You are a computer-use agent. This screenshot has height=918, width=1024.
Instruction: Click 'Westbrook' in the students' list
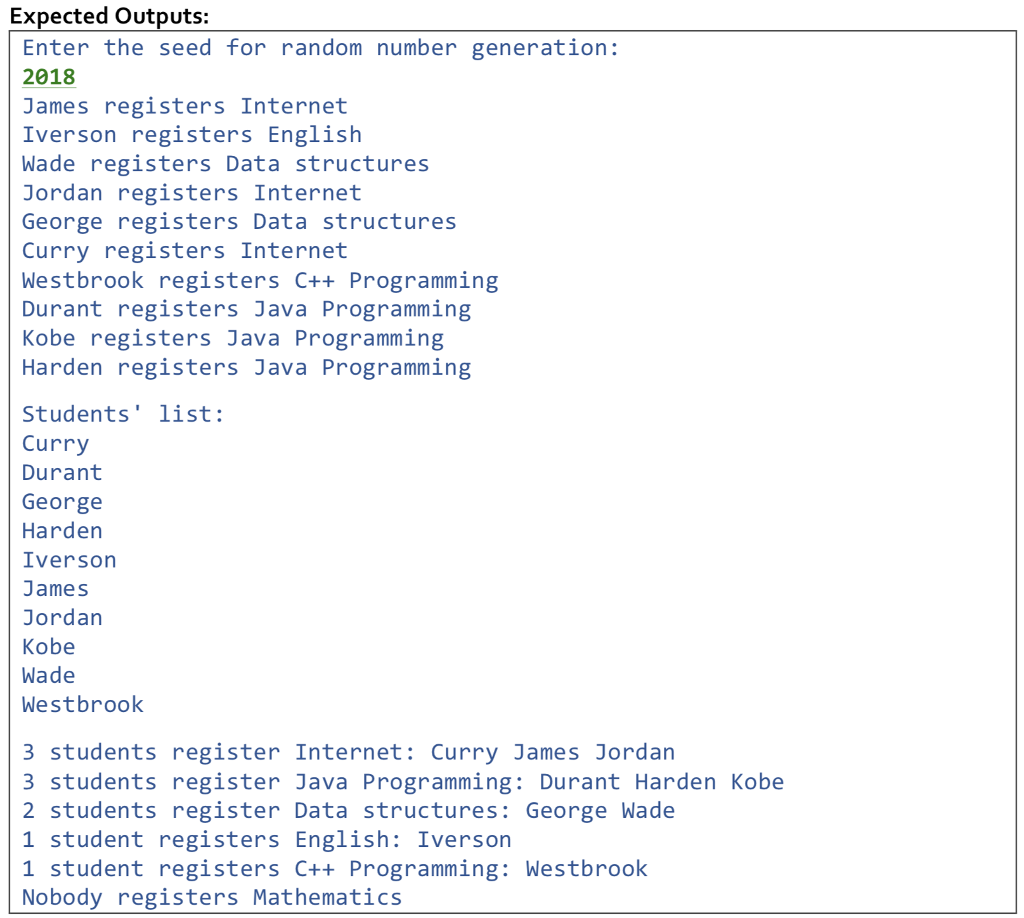click(x=83, y=705)
